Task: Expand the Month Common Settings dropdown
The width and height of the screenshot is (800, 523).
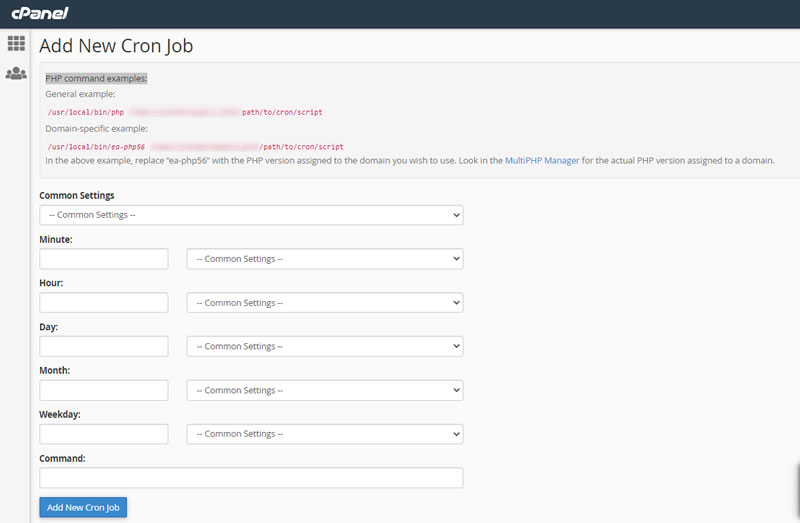Action: [x=325, y=390]
